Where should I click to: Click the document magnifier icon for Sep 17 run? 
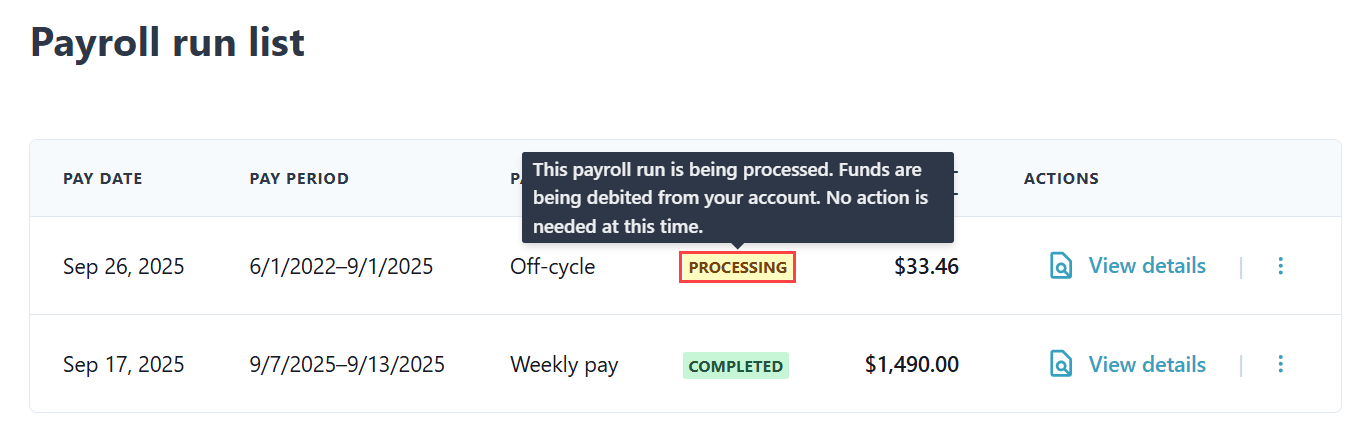click(x=1061, y=365)
